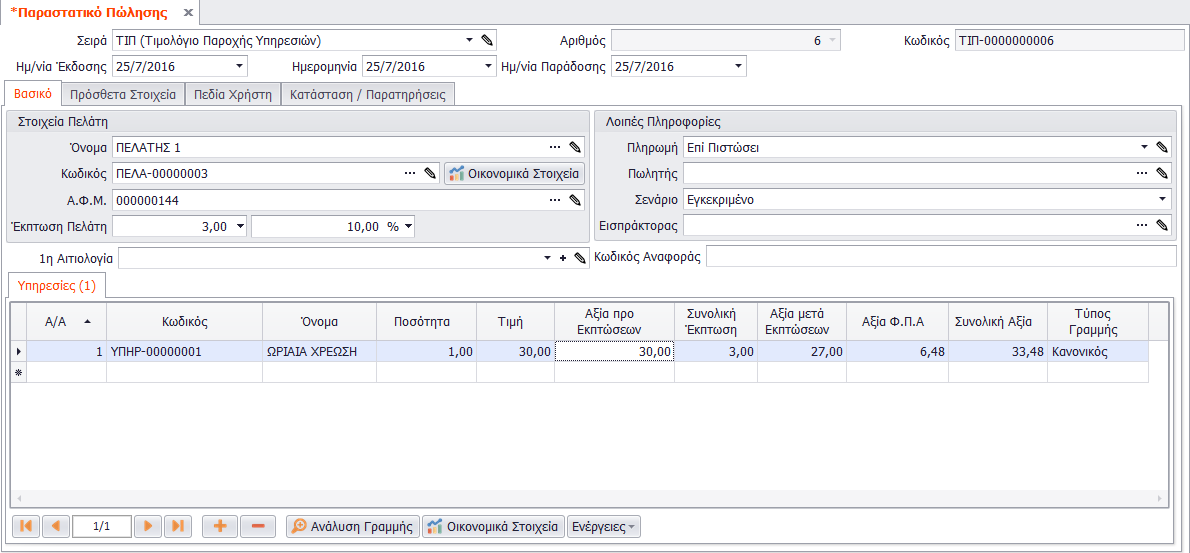Open Ημερομηνία date picker
1190x553 pixels.
pos(488,67)
